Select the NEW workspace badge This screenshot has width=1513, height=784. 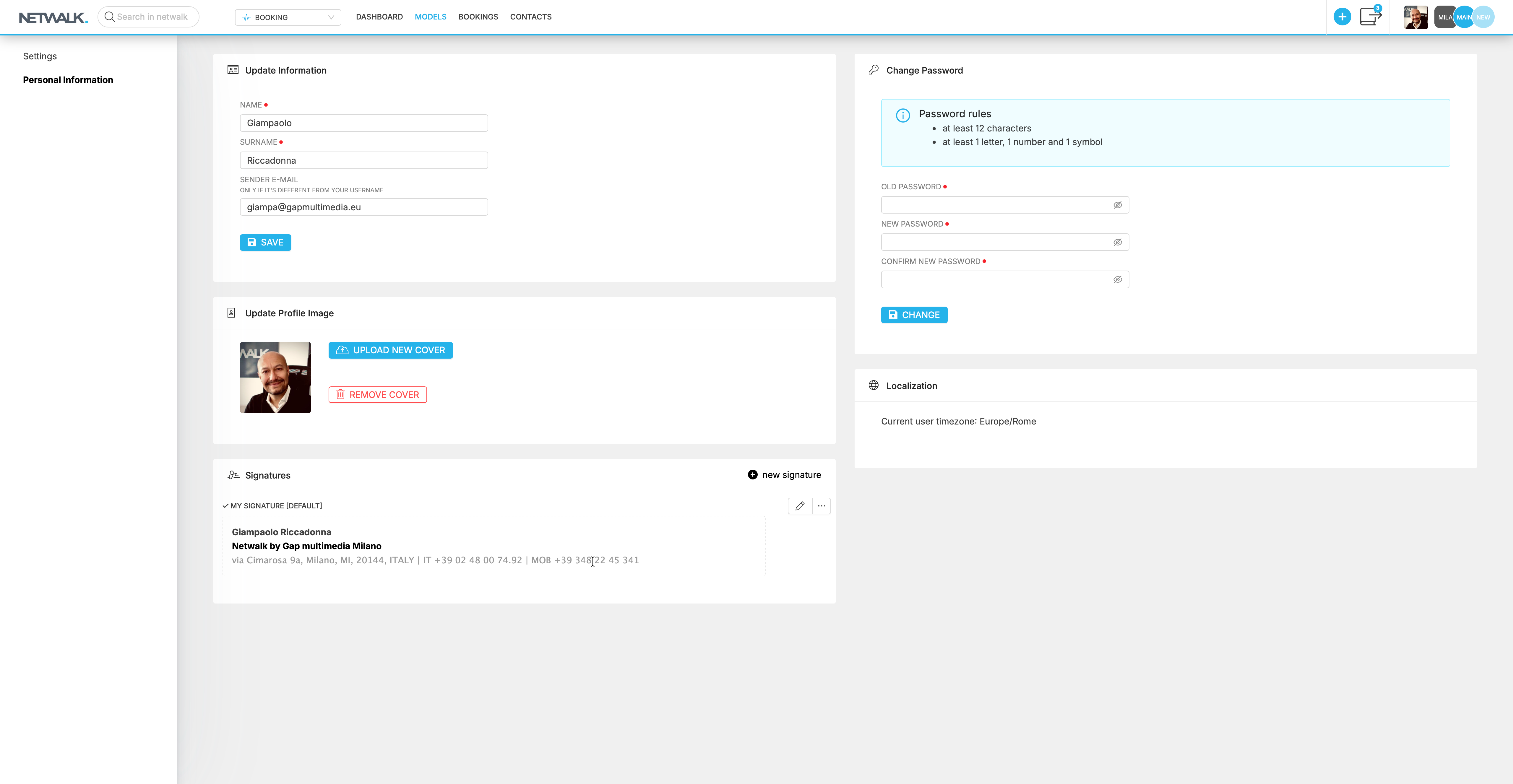1484,17
